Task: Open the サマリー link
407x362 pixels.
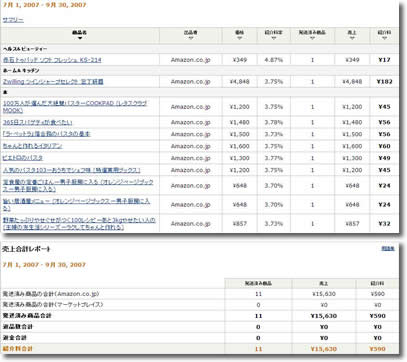Action: 13,20
